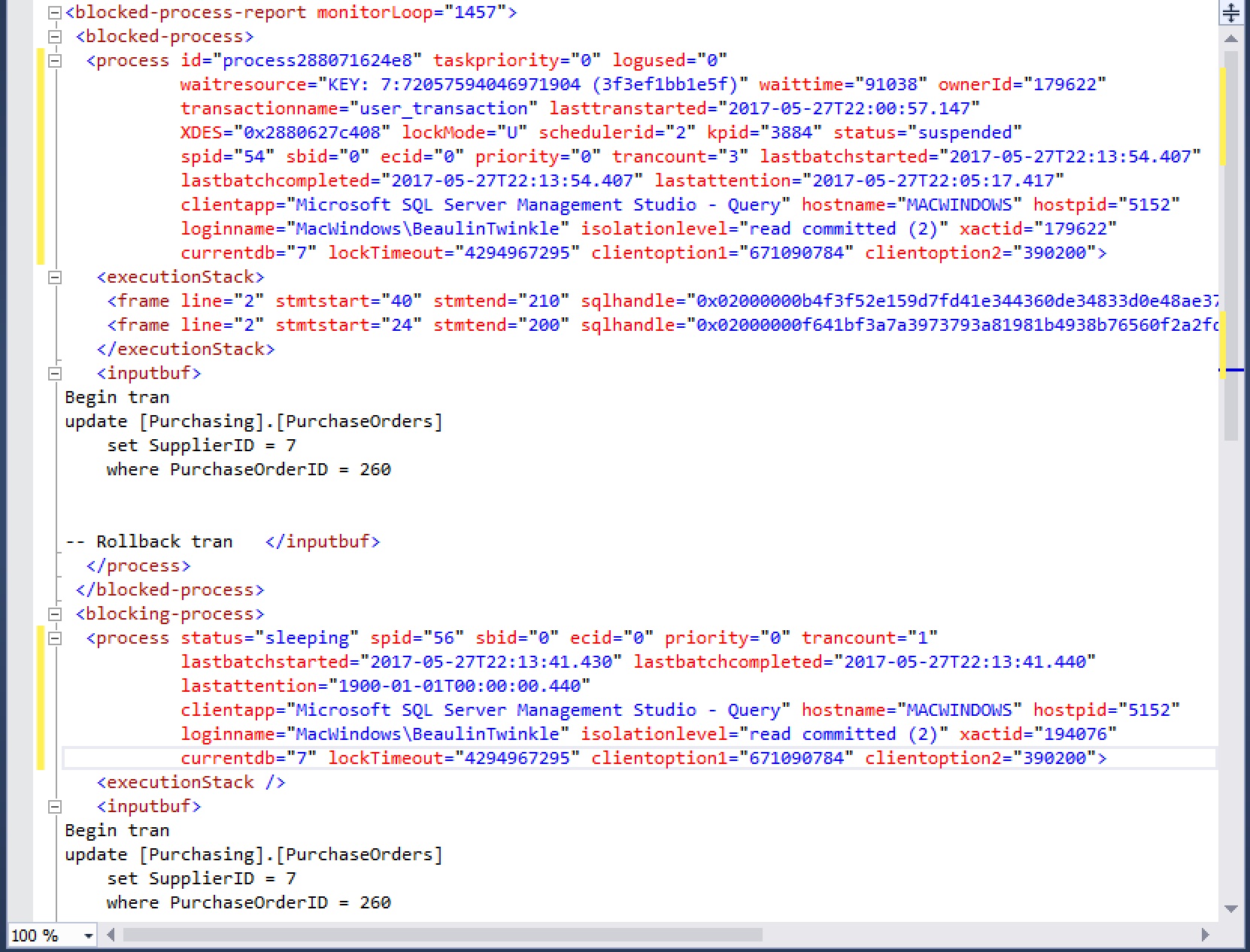
Task: Click the vertical scrollbar down arrow
Action: pyautogui.click(x=1230, y=908)
